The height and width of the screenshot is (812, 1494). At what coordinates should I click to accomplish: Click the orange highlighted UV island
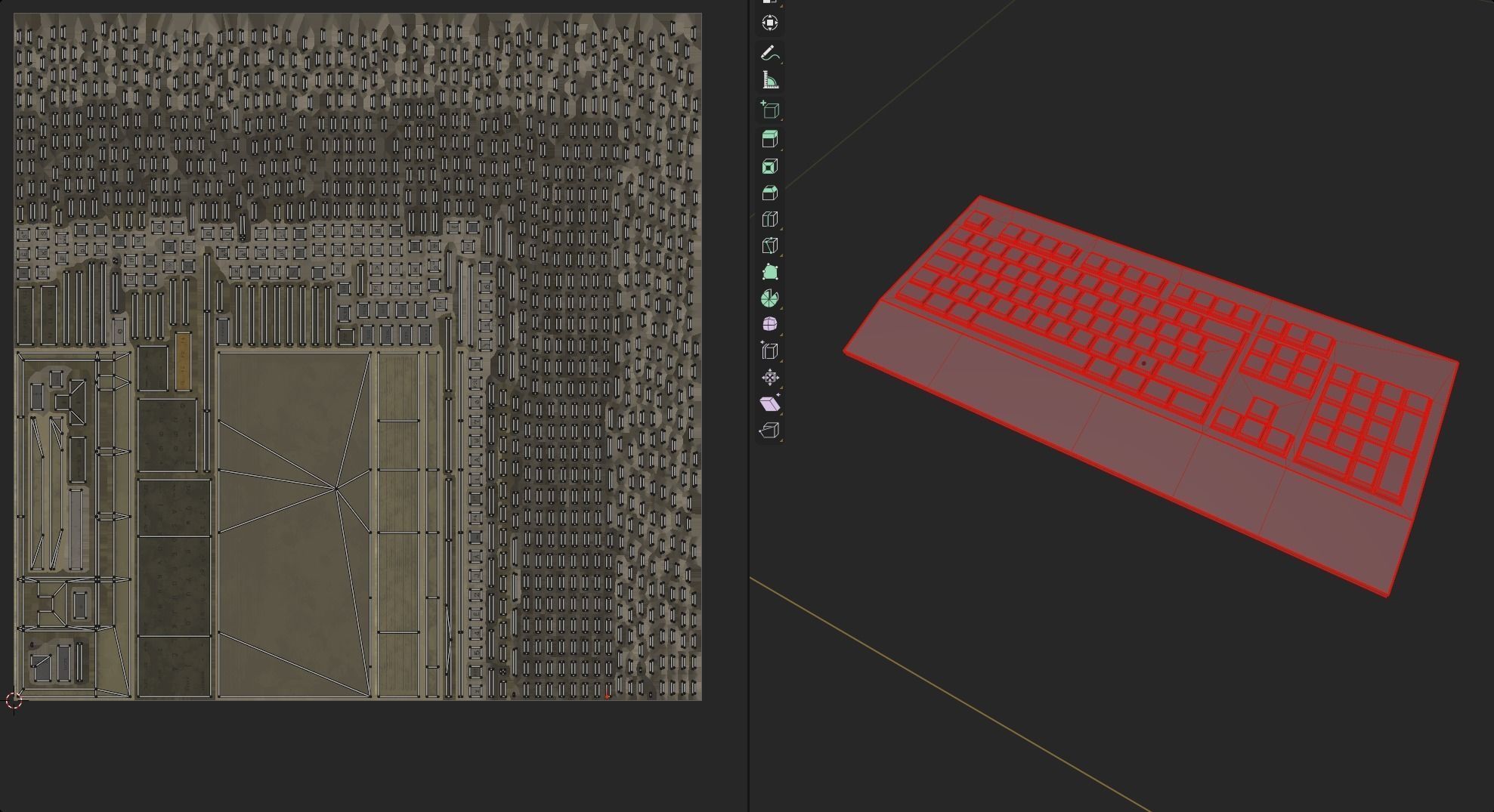[182, 362]
